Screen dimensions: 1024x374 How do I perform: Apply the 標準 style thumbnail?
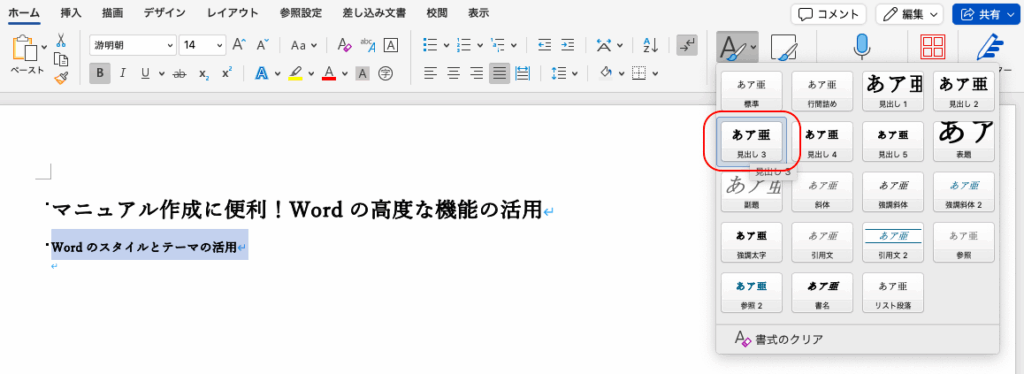pyautogui.click(x=751, y=91)
